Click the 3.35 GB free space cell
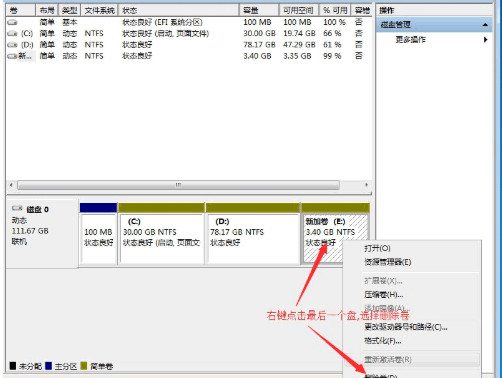 297,56
